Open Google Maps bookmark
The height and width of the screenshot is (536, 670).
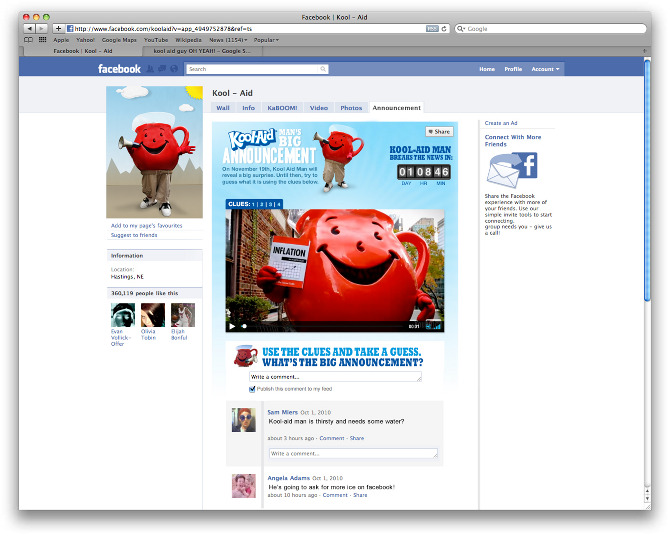pos(119,40)
